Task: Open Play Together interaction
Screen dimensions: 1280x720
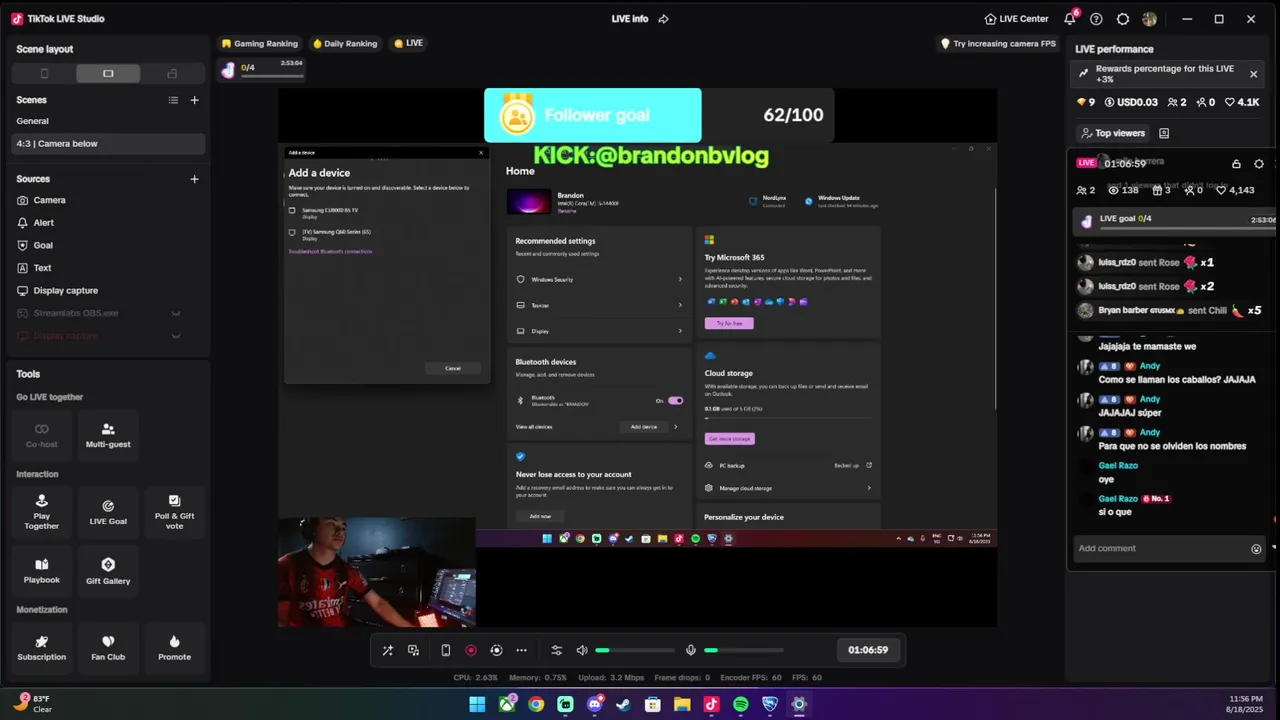Action: (42, 512)
